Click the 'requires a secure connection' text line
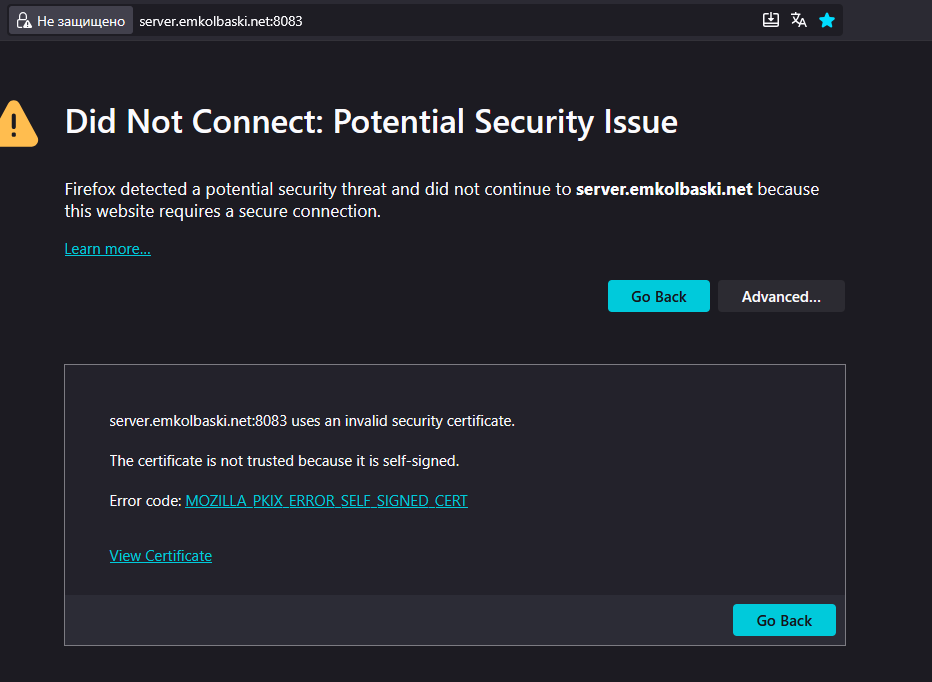 coord(222,211)
